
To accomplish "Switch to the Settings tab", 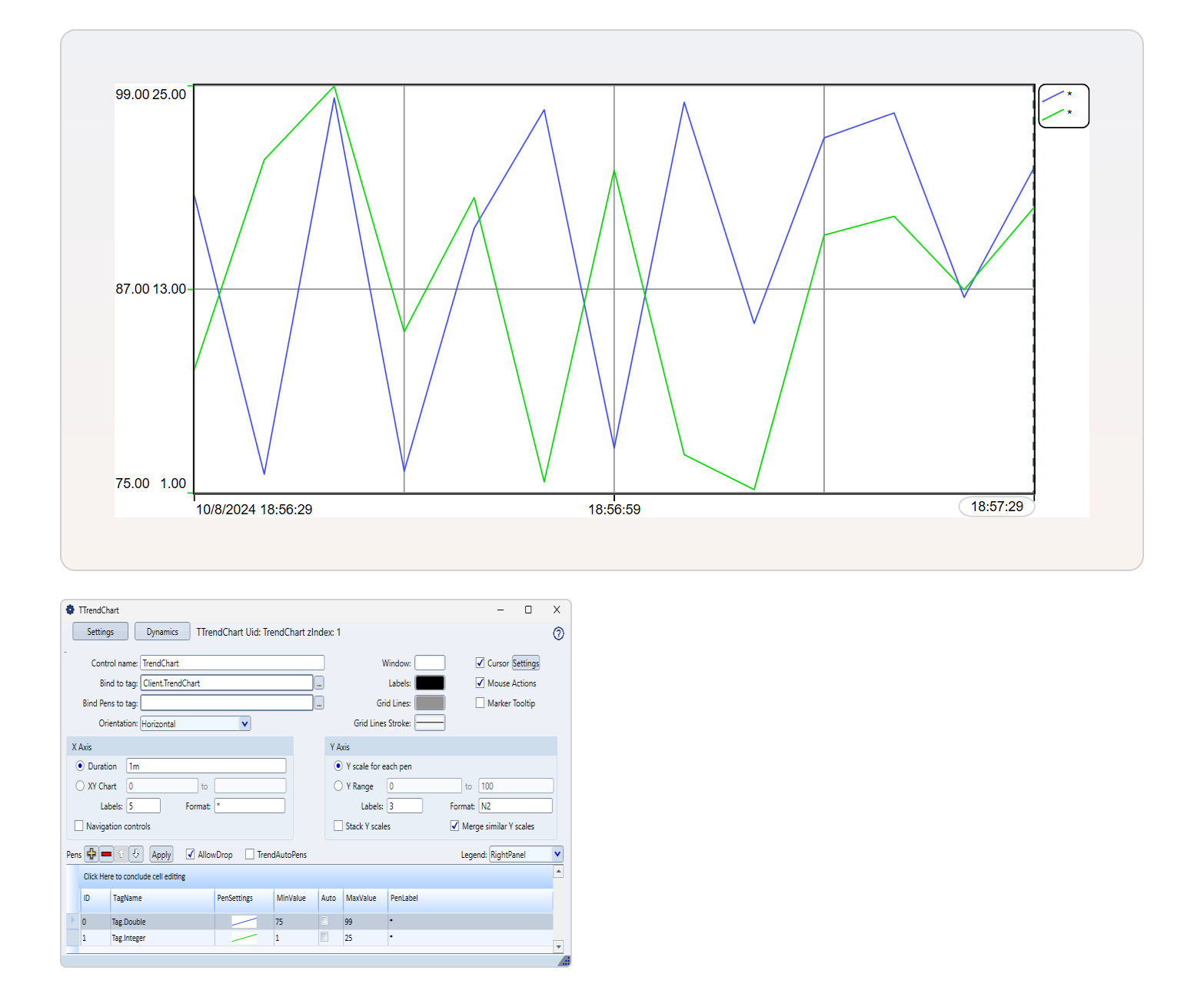I will click(100, 631).
